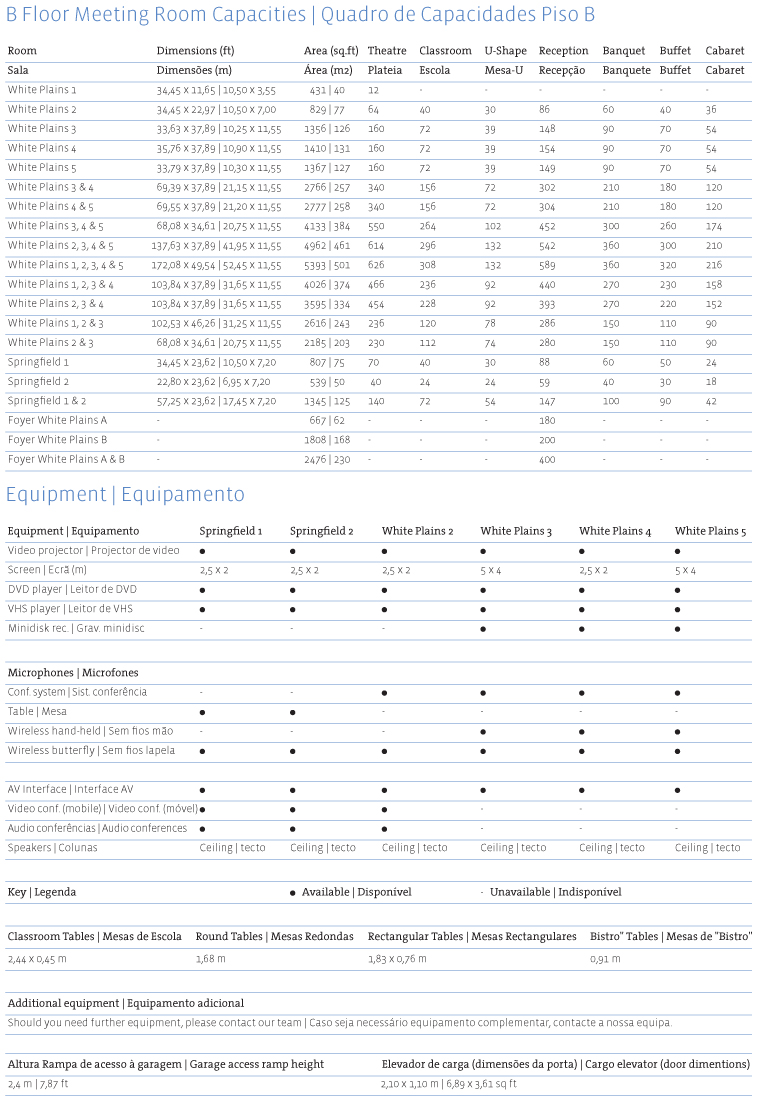
Task: Click the bistro table size "0,91 m"
Action: point(606,959)
